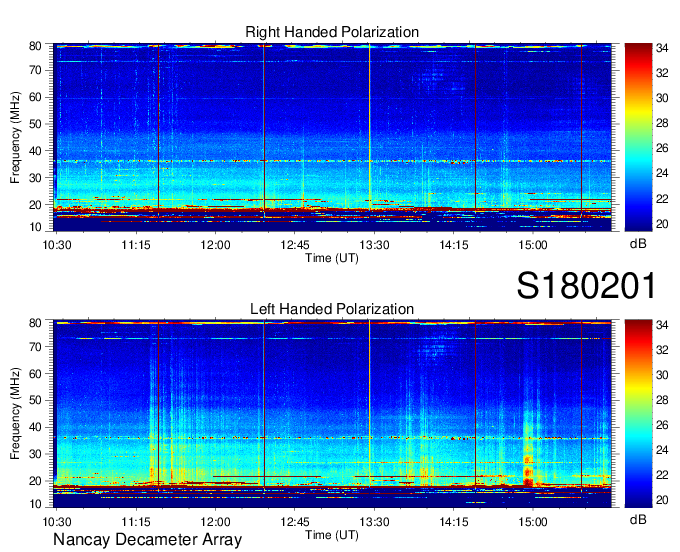Click the 80 MHz tick label on the right-handed plot
The width and height of the screenshot is (680, 552).
point(35,46)
